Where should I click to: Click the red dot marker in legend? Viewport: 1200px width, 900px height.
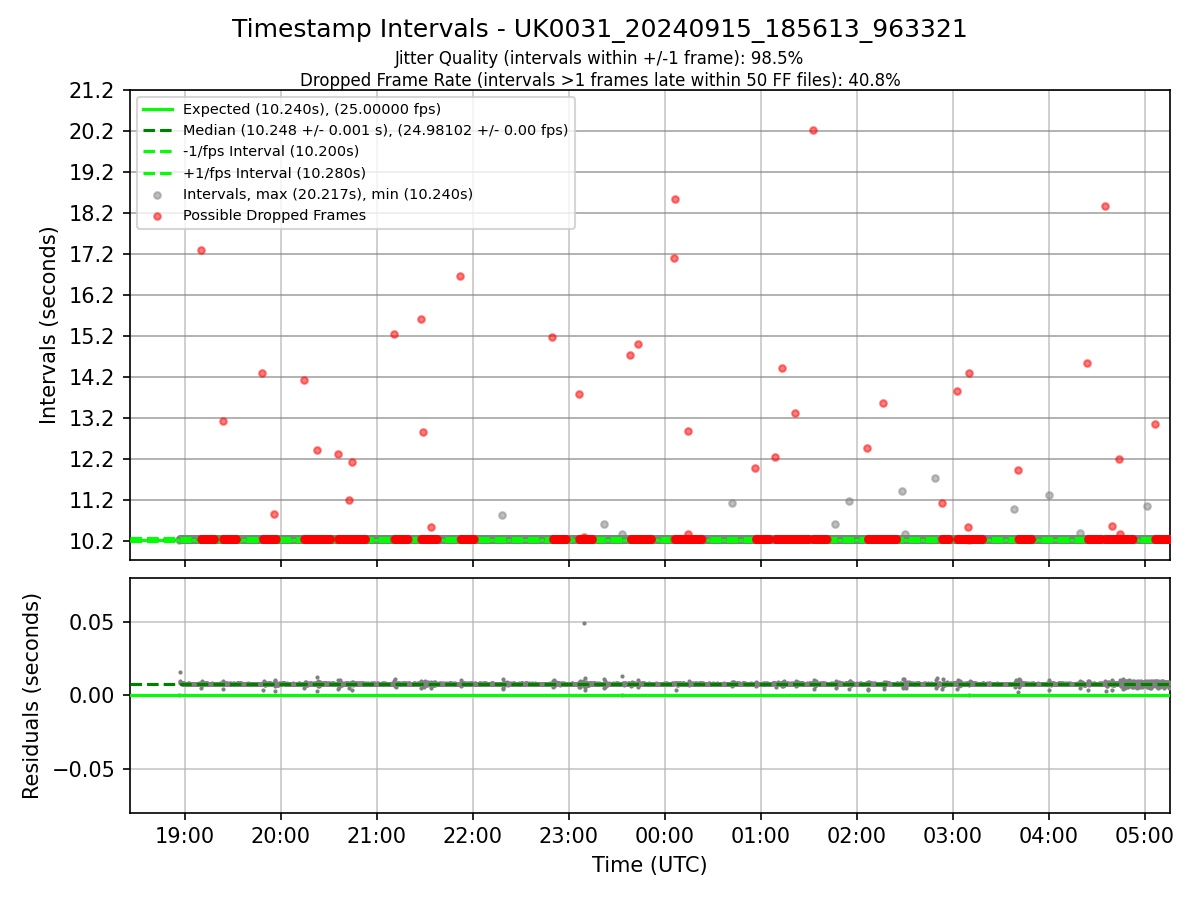158,216
